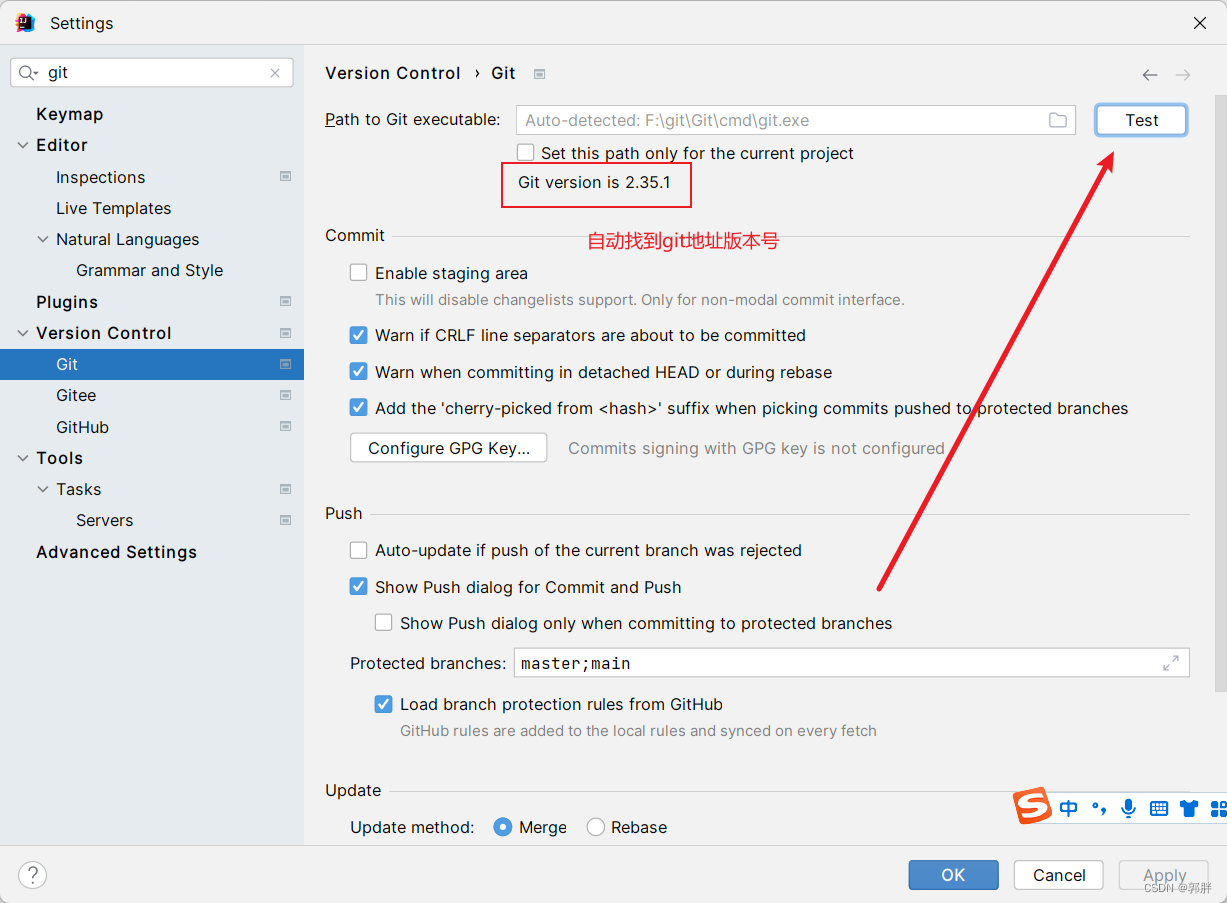
Task: Enable Show Push dialog only for protected branches
Action: coord(384,623)
